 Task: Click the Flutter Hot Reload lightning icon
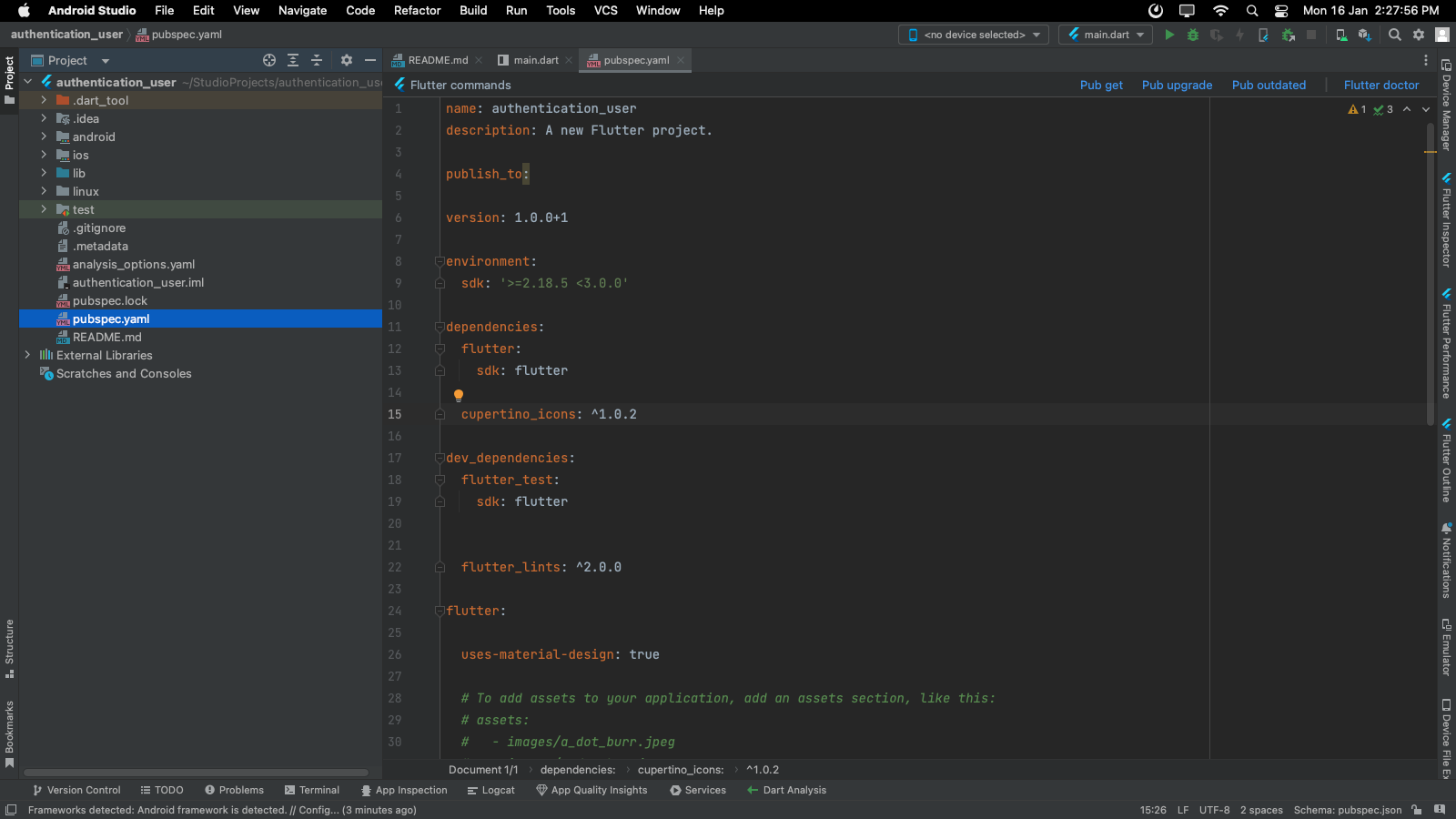1239,35
